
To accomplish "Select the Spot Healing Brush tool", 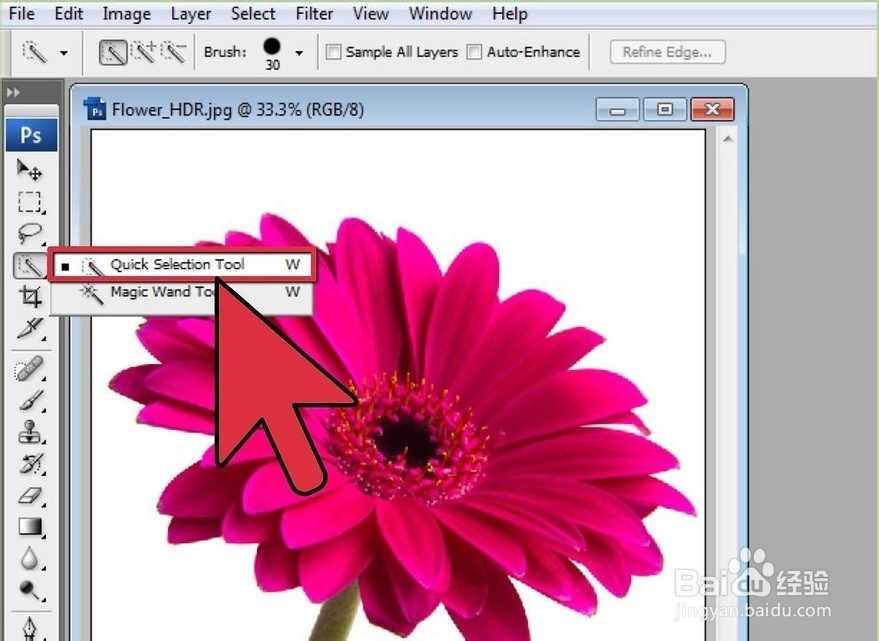I will click(x=29, y=370).
